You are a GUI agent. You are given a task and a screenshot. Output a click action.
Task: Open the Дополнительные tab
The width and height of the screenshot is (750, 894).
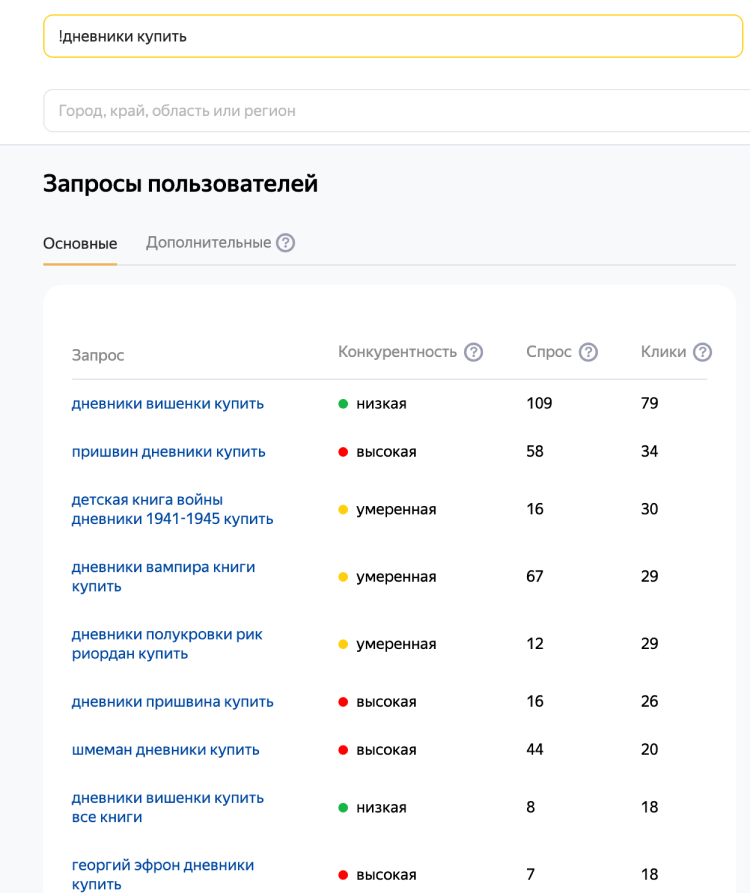point(208,243)
